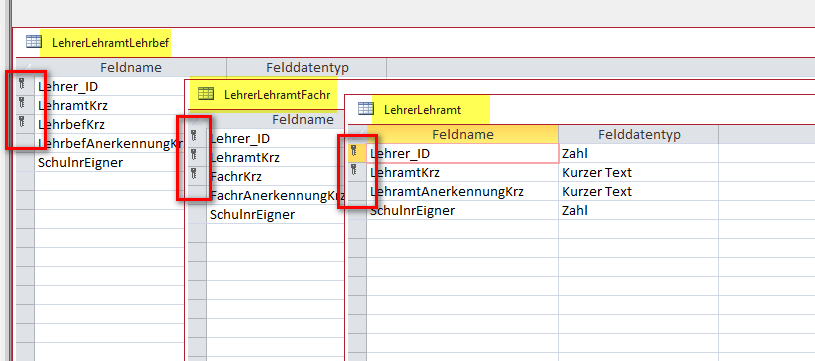Select SchulnrEigner field in LehrerLehramtLehrbef
This screenshot has height=361, width=815.
point(109,163)
